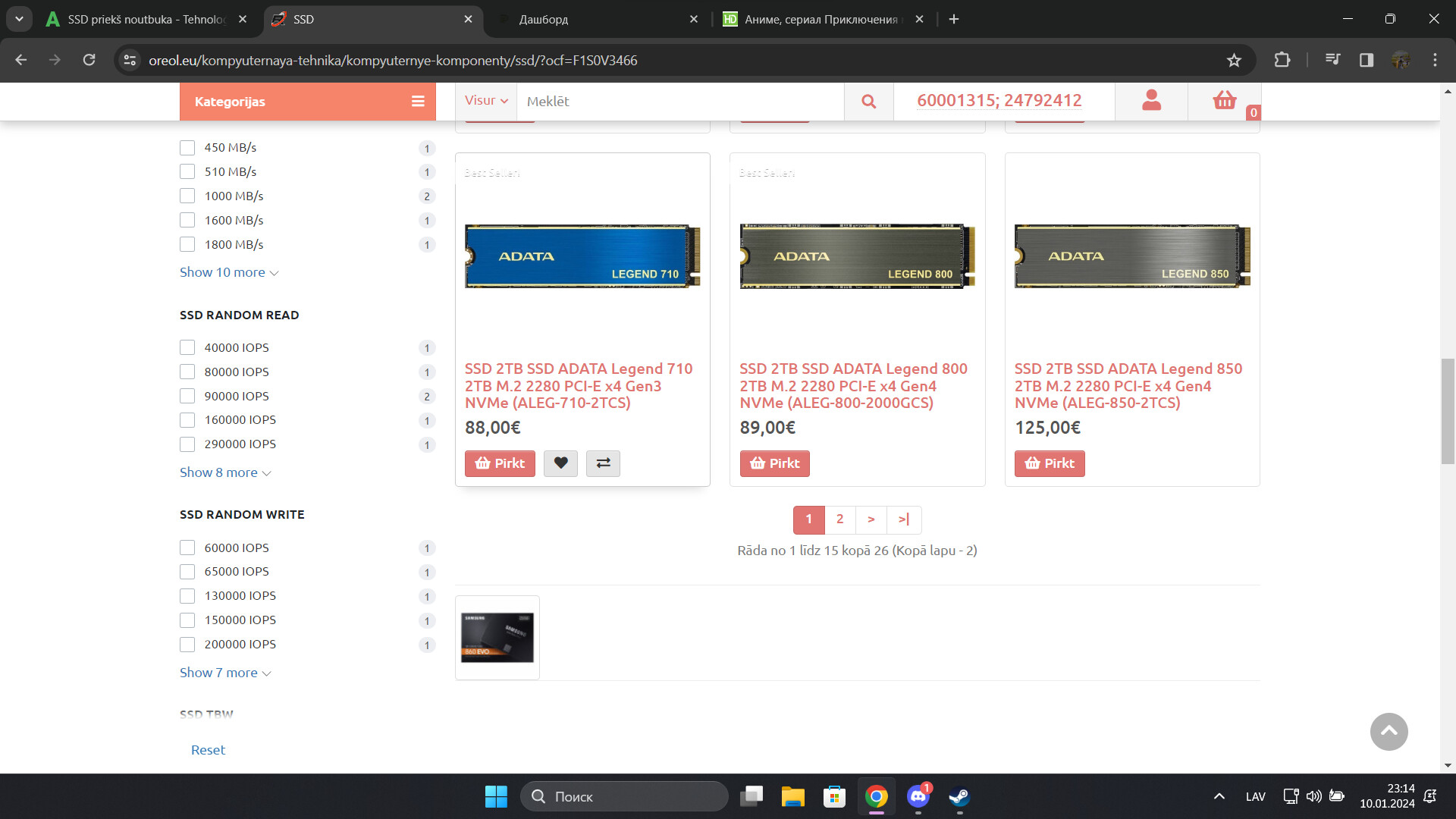
Task: Click the search magnifier icon
Action: tap(868, 102)
